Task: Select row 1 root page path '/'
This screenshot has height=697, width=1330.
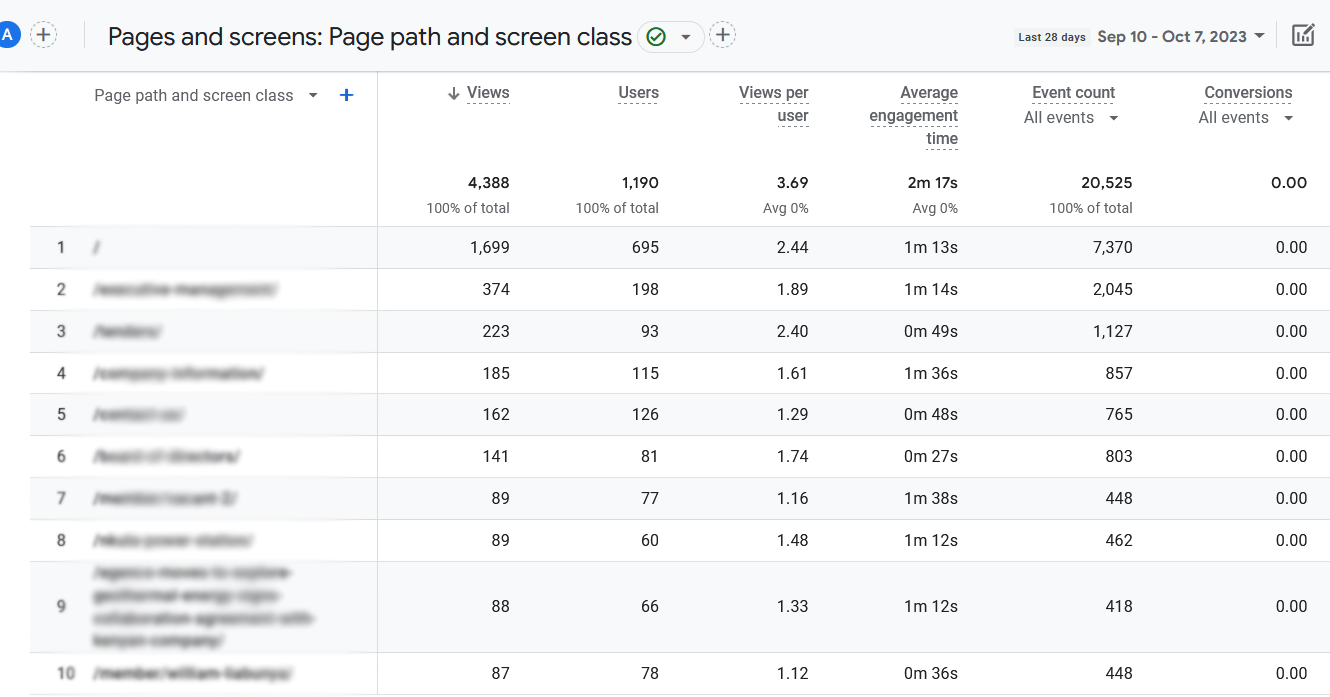Action: tap(96, 248)
